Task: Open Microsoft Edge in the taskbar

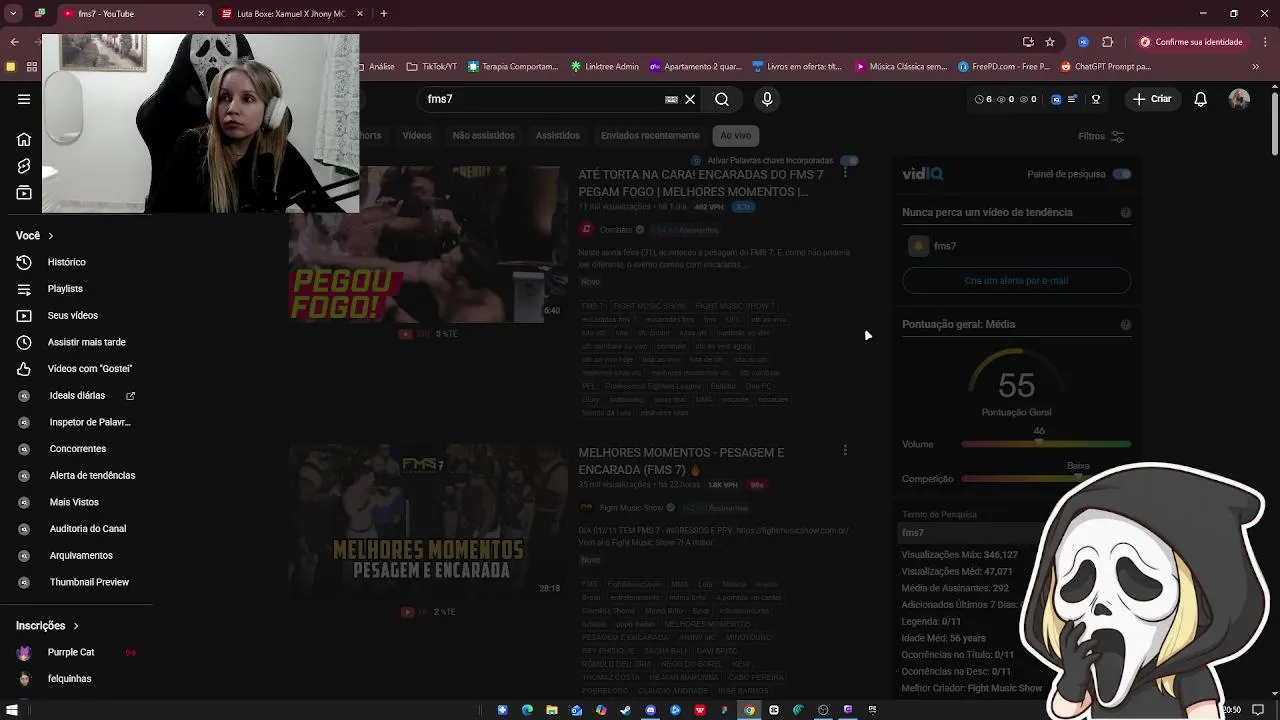Action: pos(528,710)
